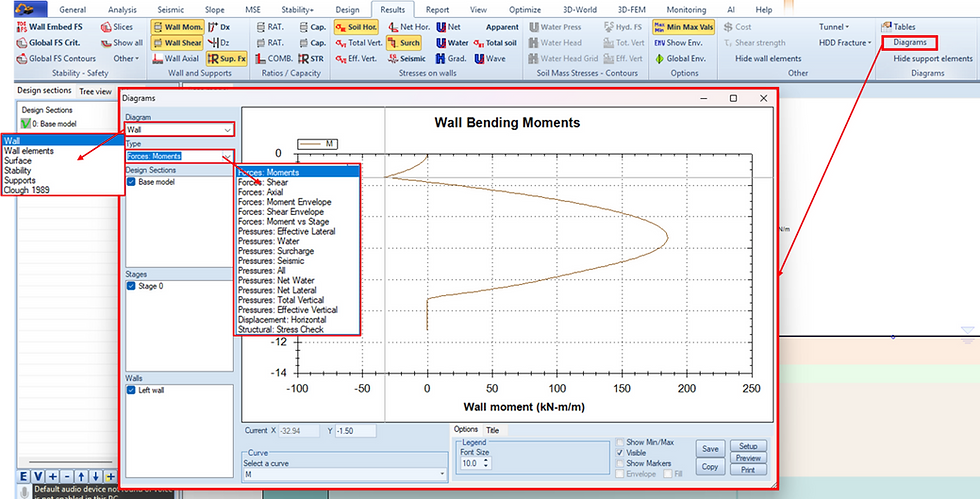Open the Tables view
The width and height of the screenshot is (980, 499).
tap(898, 27)
